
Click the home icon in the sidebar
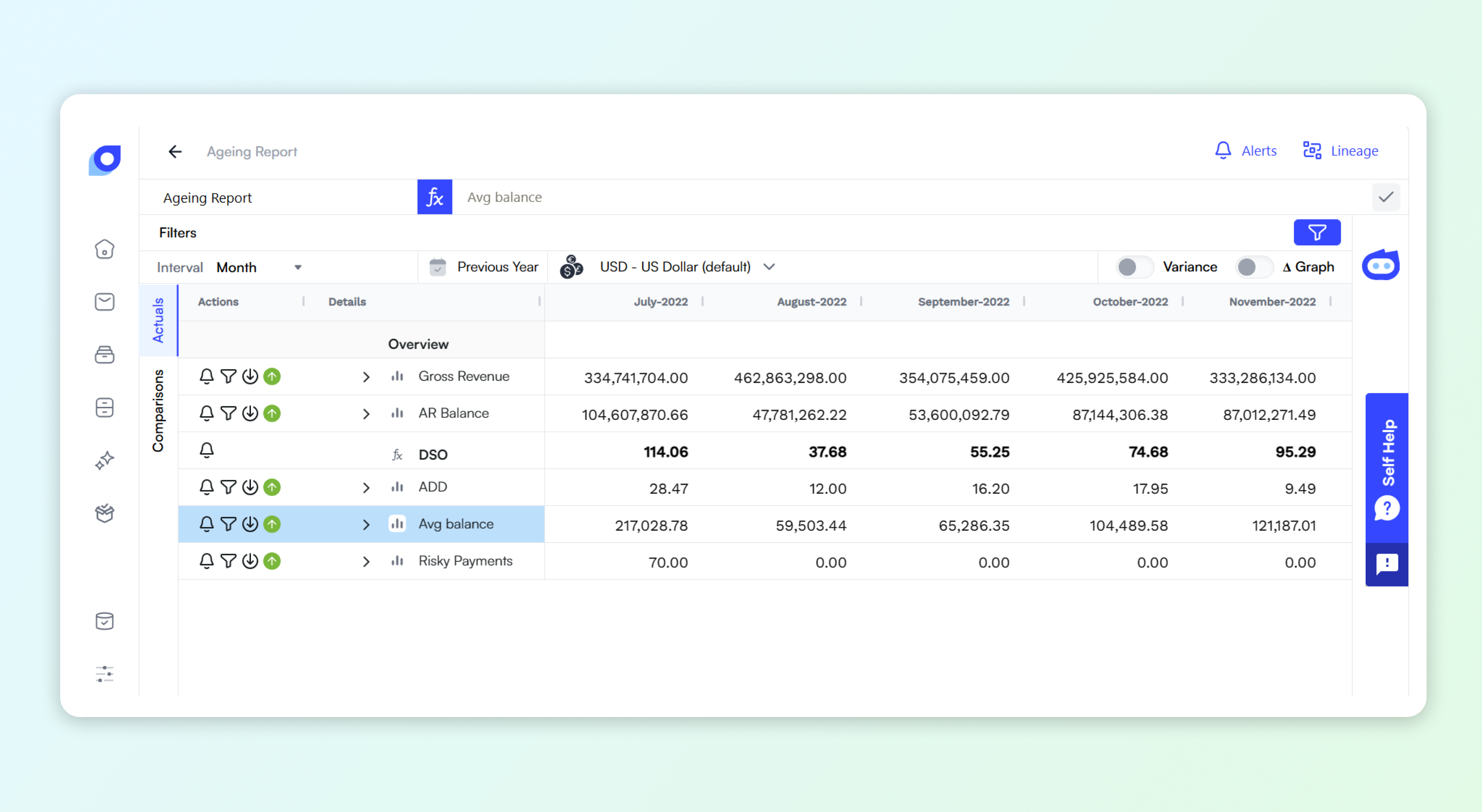point(104,249)
